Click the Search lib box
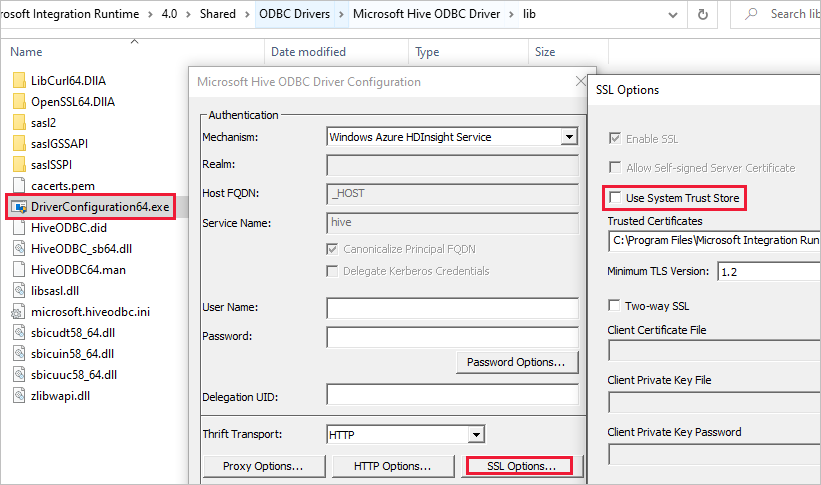This screenshot has height=485, width=821. tap(776, 14)
